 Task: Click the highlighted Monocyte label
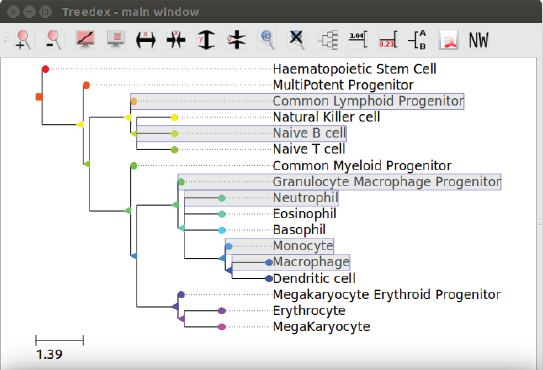(x=303, y=246)
